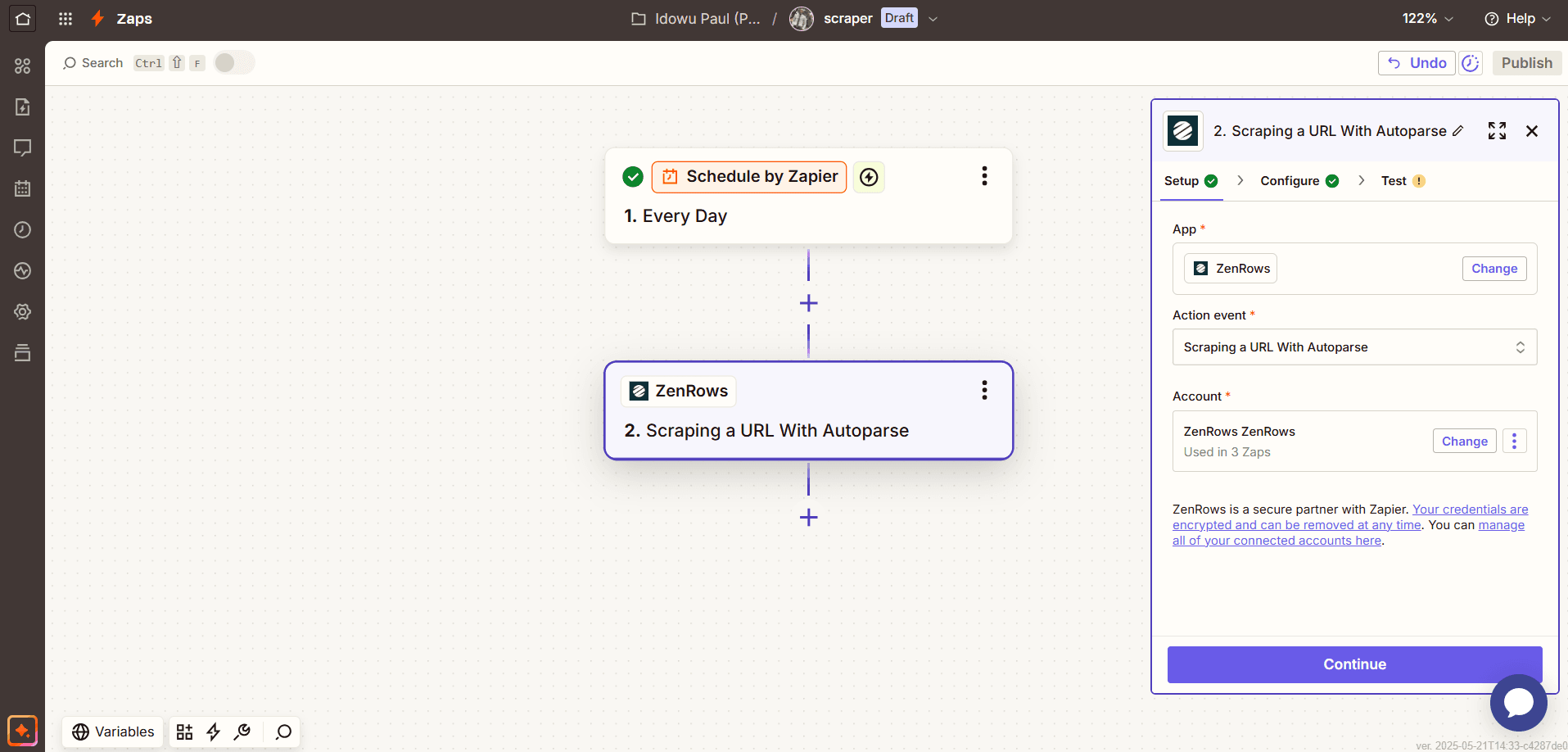The width and height of the screenshot is (1568, 752).
Task: Open the Action event dropdown
Action: [x=1354, y=347]
